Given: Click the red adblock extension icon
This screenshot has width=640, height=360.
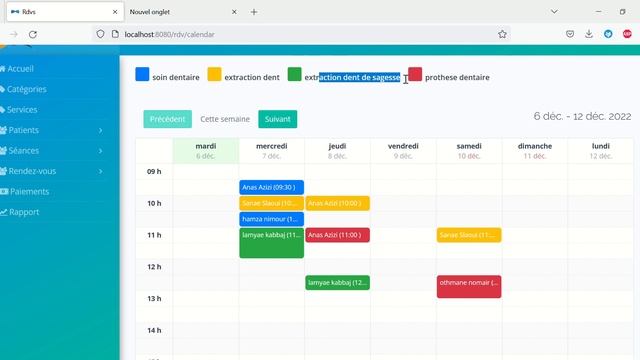Looking at the screenshot, I should pyautogui.click(x=627, y=34).
